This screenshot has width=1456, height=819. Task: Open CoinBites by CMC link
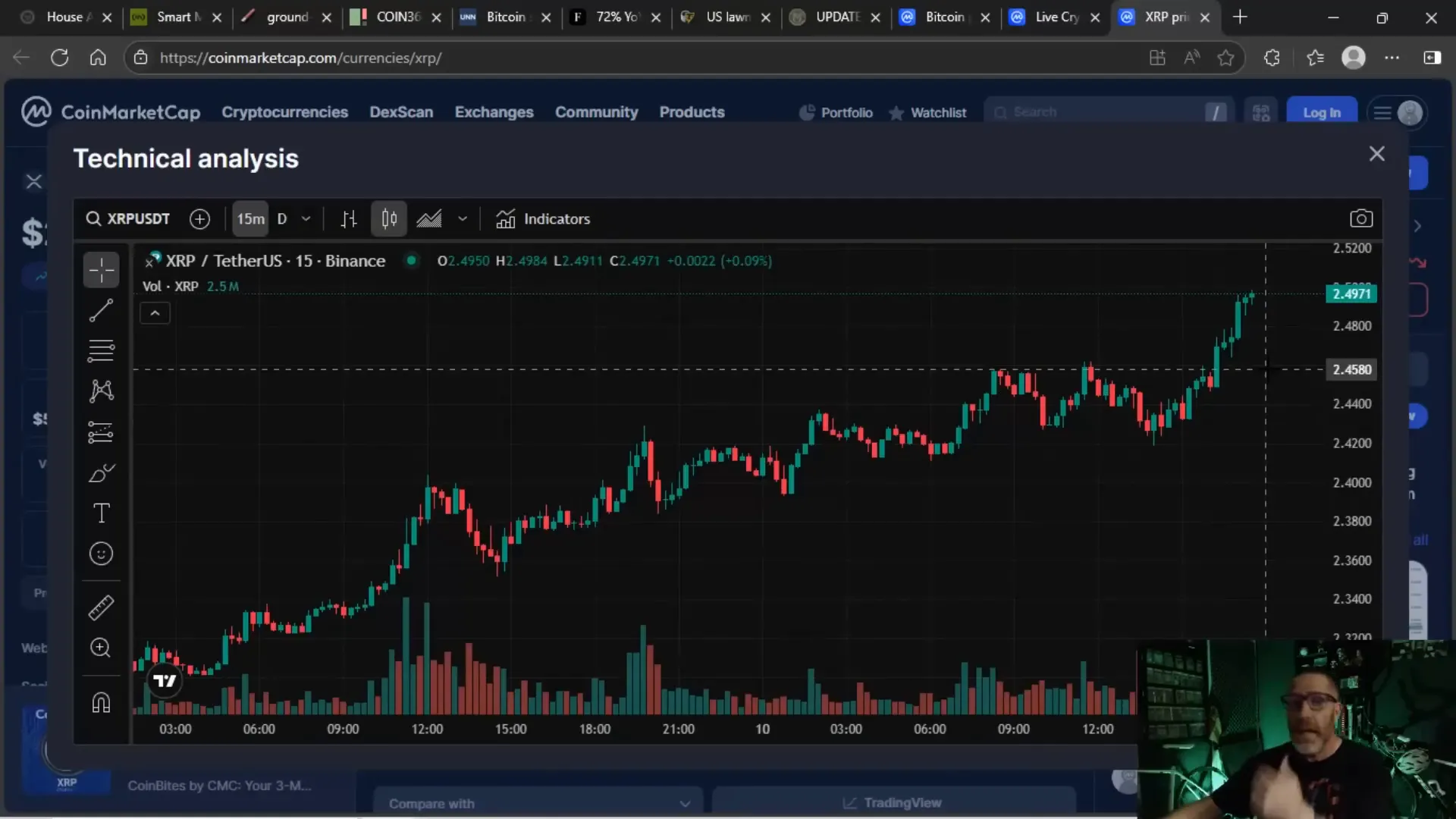click(219, 786)
